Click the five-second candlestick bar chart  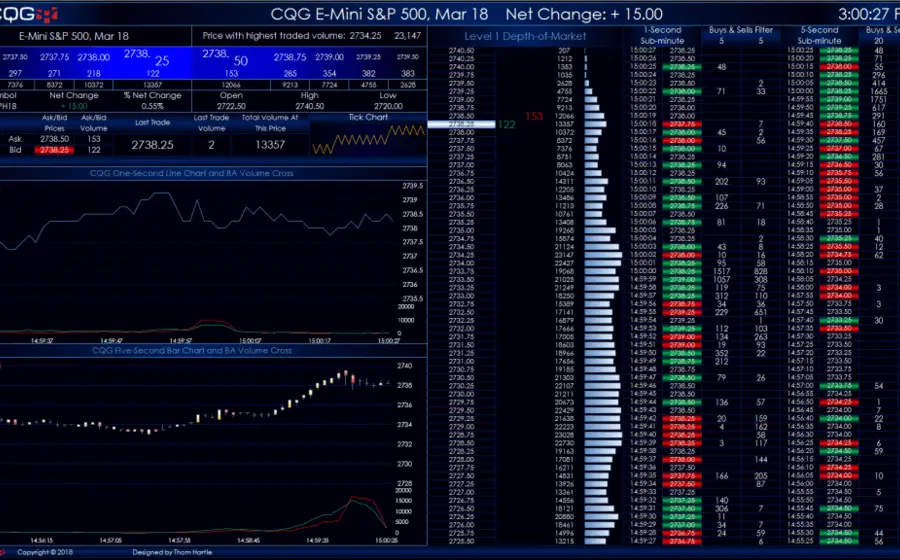point(195,402)
